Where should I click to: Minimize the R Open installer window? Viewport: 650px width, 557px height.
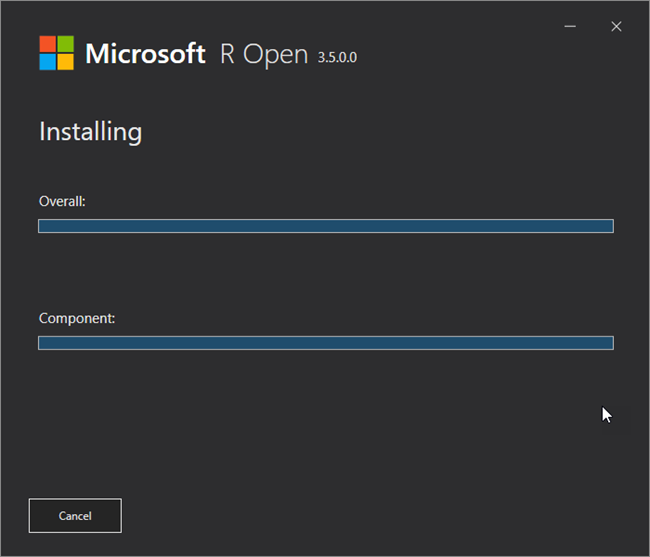click(569, 26)
